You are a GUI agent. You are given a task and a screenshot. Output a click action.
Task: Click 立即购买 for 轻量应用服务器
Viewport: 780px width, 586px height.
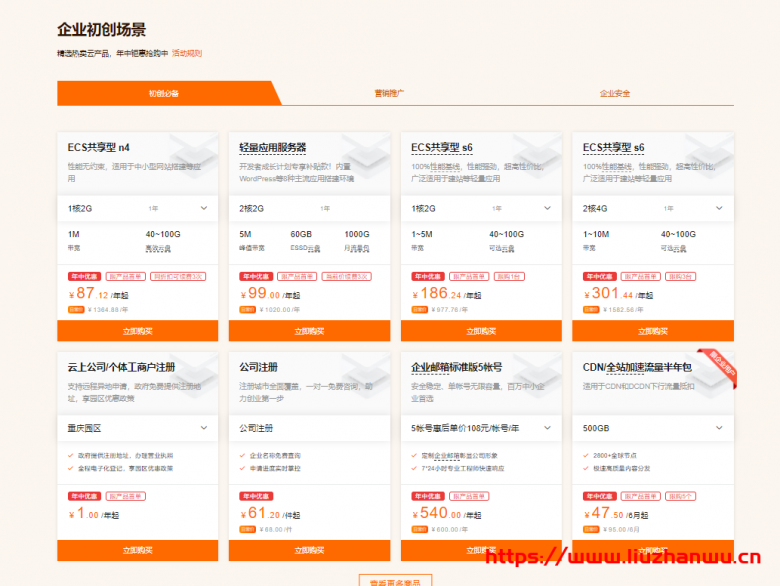tap(309, 331)
